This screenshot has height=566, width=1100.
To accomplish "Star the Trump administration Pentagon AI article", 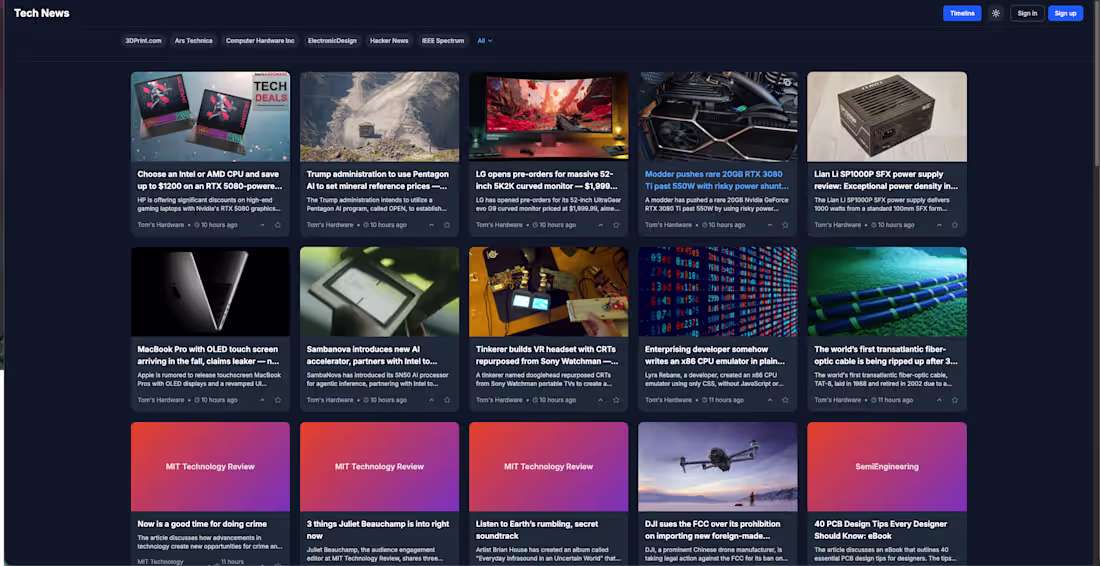I will 447,225.
